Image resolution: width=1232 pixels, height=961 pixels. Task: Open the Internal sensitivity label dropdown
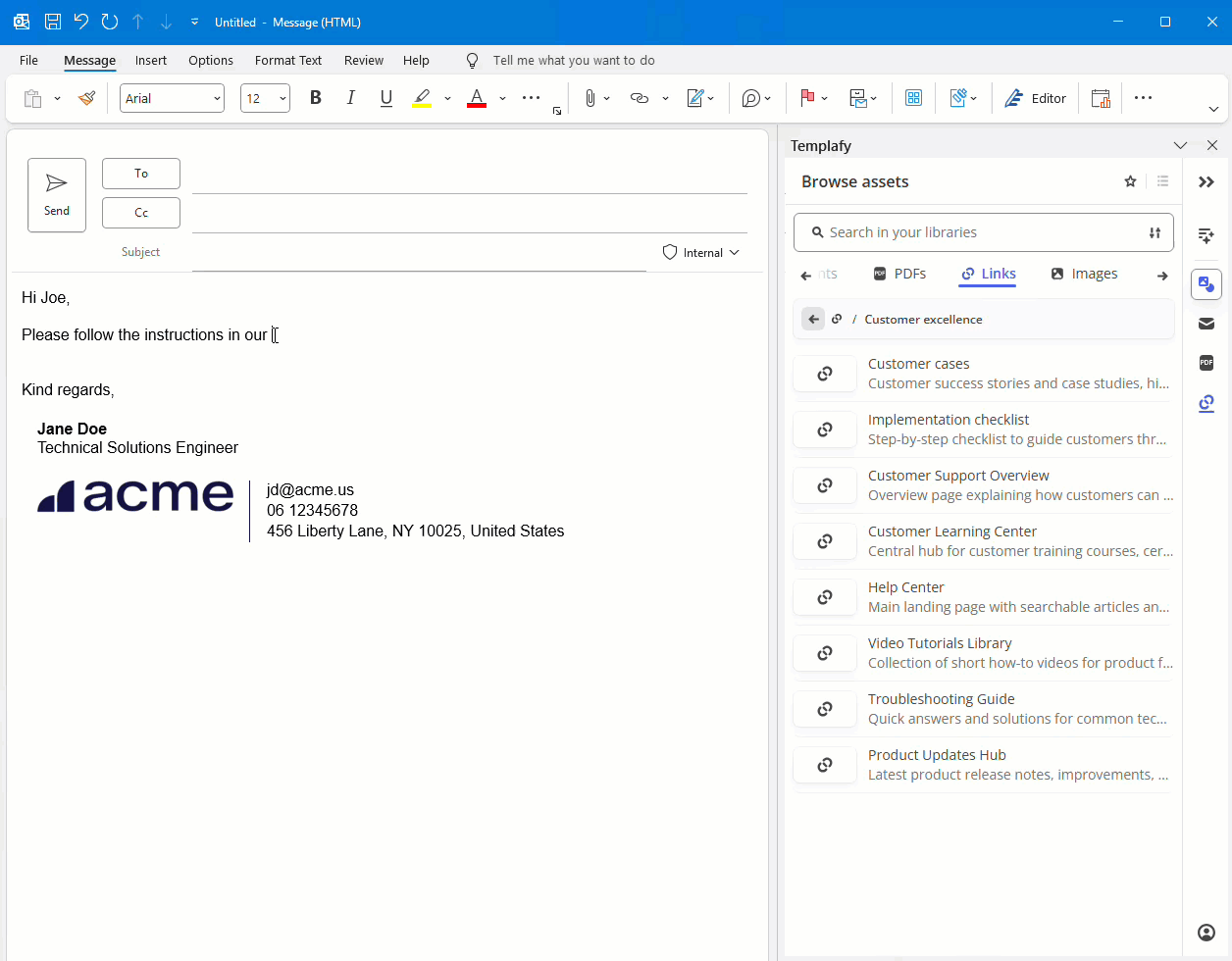click(700, 252)
